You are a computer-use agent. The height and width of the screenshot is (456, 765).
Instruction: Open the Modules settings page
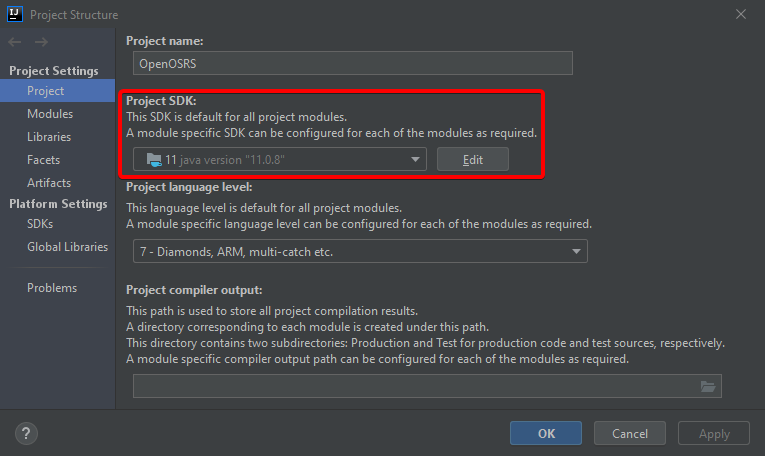point(50,114)
